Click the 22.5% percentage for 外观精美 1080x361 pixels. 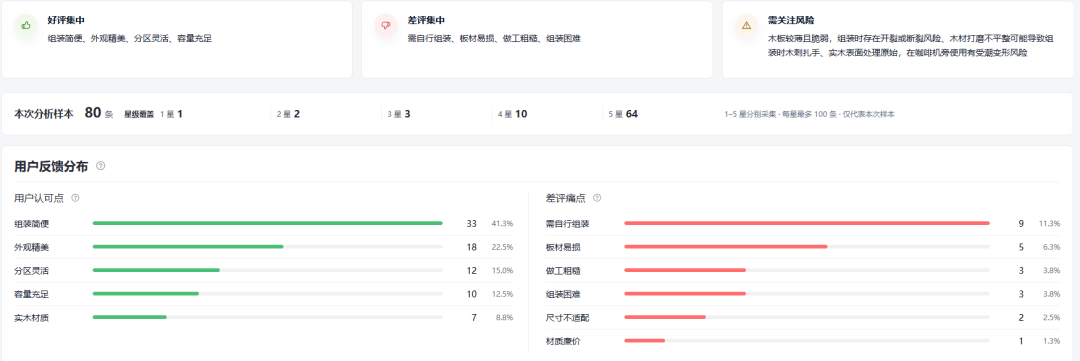click(x=502, y=247)
